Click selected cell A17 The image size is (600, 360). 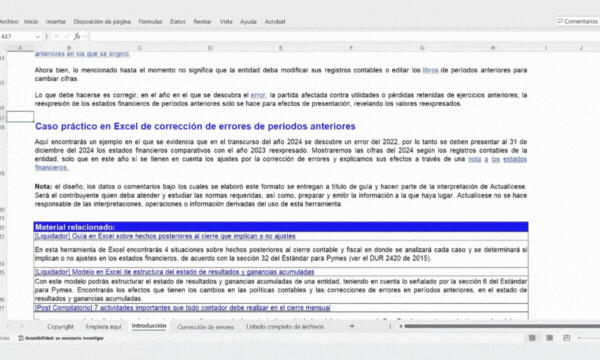pyautogui.click(x=20, y=117)
